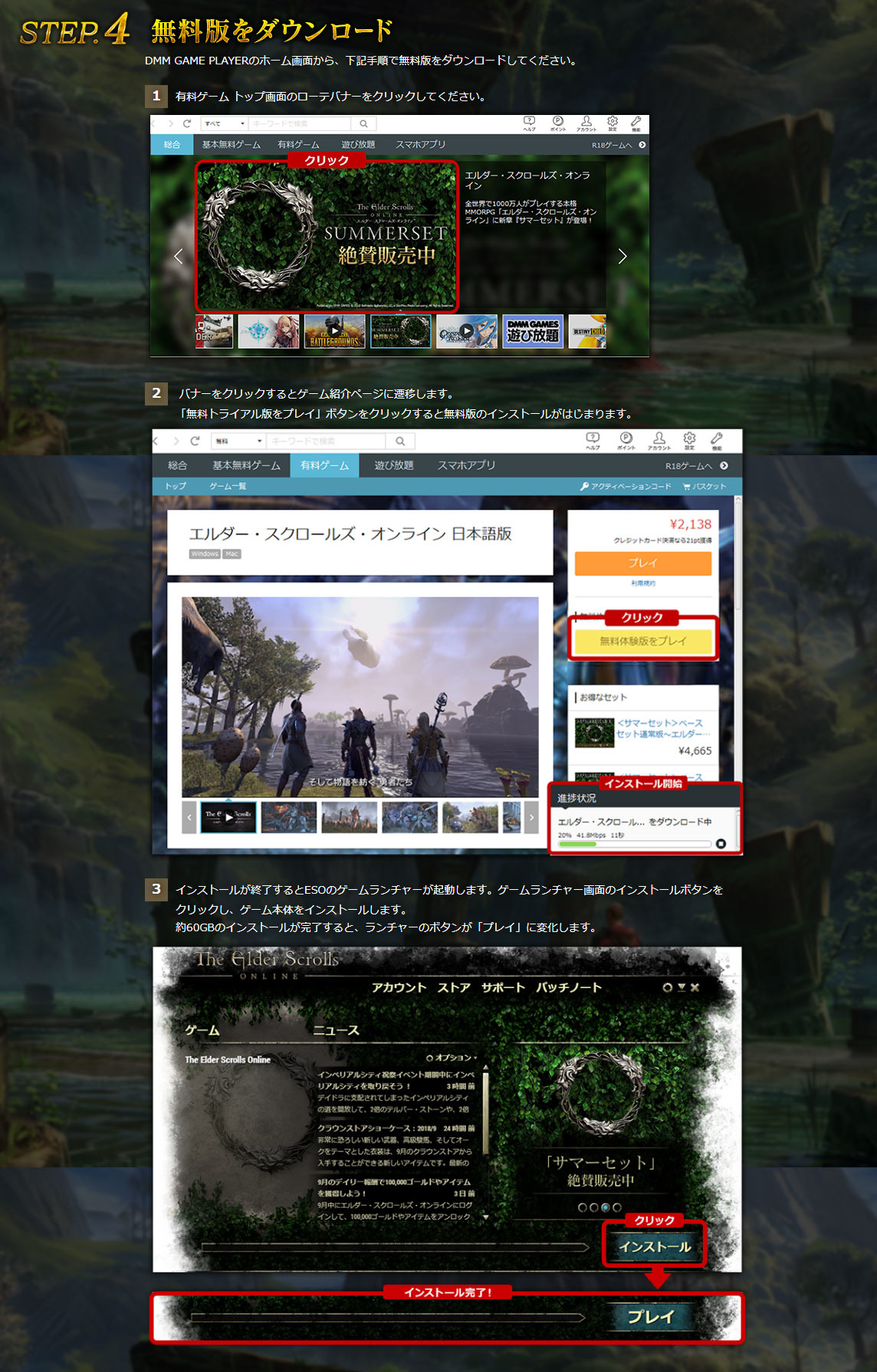This screenshot has width=877, height=1372.
Task: Expand the オプション dropdown in the launcher
Action: [x=452, y=1058]
